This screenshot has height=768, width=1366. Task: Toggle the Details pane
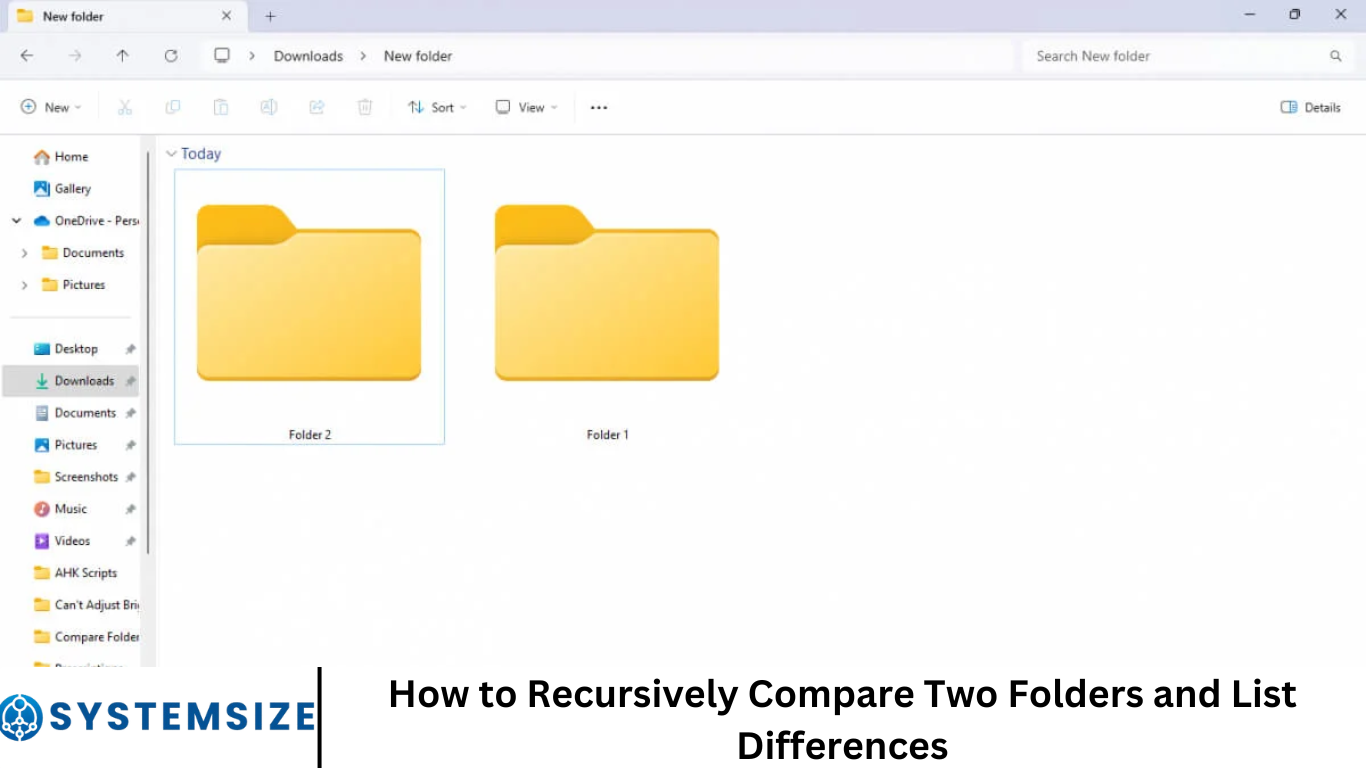[x=1311, y=107]
